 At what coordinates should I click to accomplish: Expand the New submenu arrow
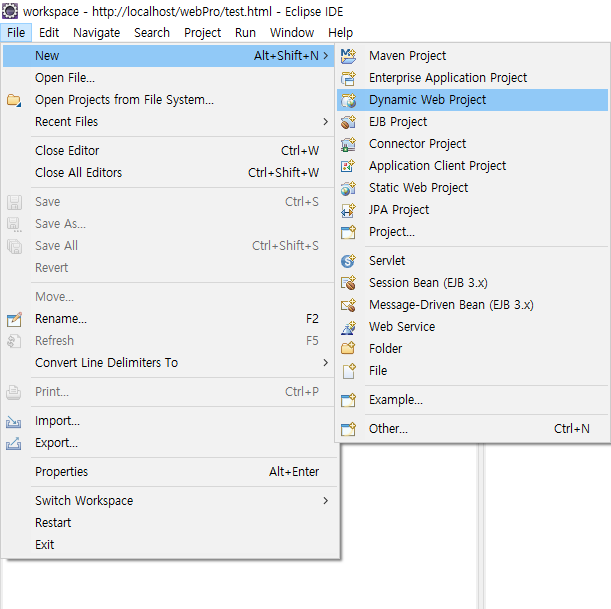click(x=325, y=56)
